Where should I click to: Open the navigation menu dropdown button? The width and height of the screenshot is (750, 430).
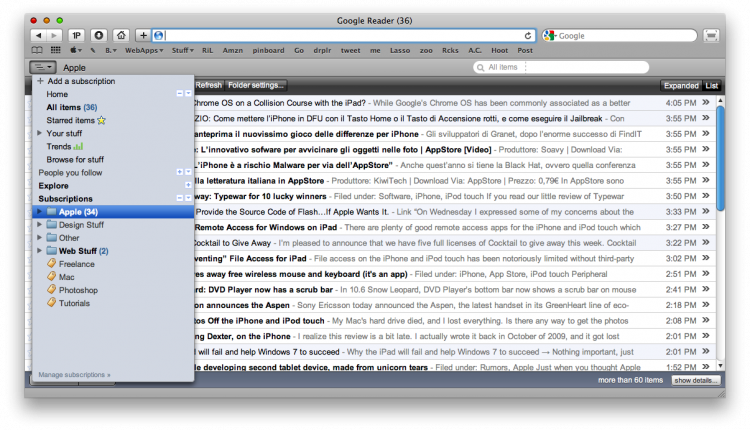pos(43,67)
